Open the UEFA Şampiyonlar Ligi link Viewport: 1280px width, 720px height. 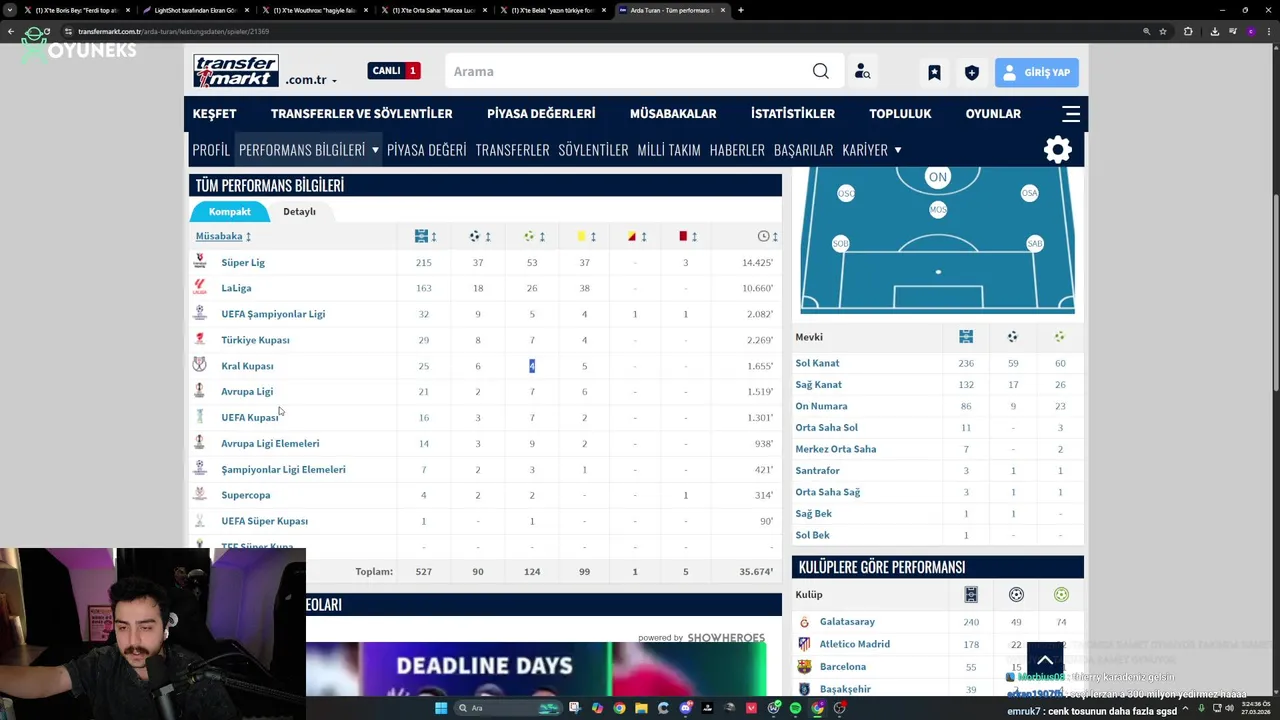pyautogui.click(x=273, y=314)
